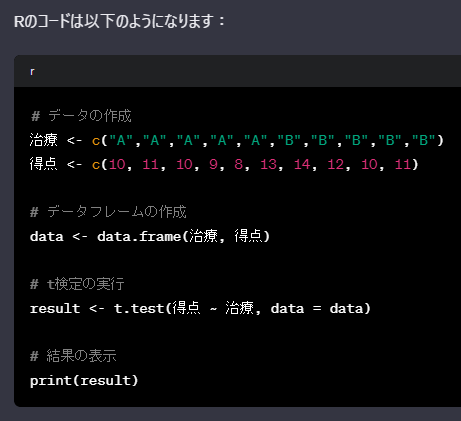This screenshot has height=421, width=461.
Task: Click the last "B" string literal
Action: coord(424,140)
